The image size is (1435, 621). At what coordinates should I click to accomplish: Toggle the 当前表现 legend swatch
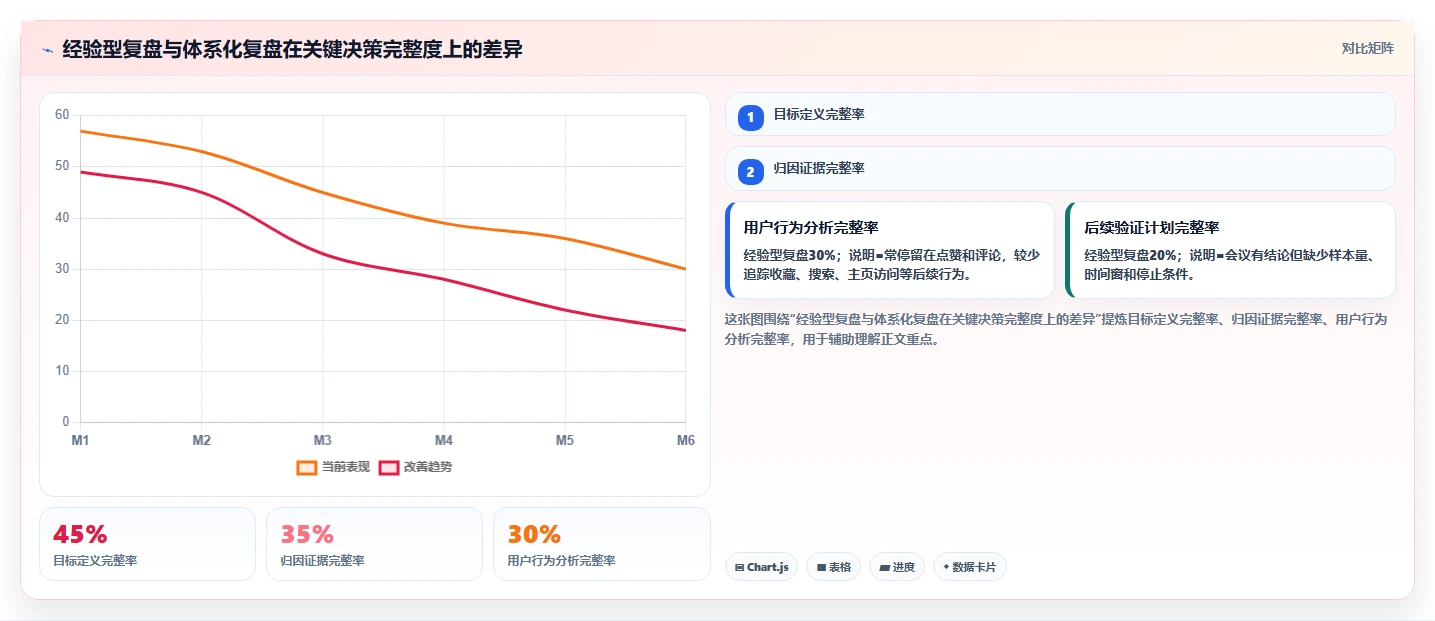[x=307, y=467]
